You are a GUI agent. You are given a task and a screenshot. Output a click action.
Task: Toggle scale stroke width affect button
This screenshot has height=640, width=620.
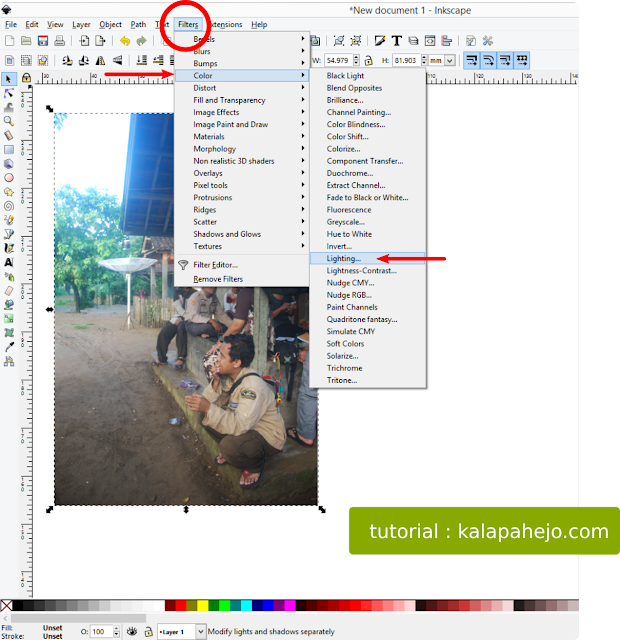[471, 60]
